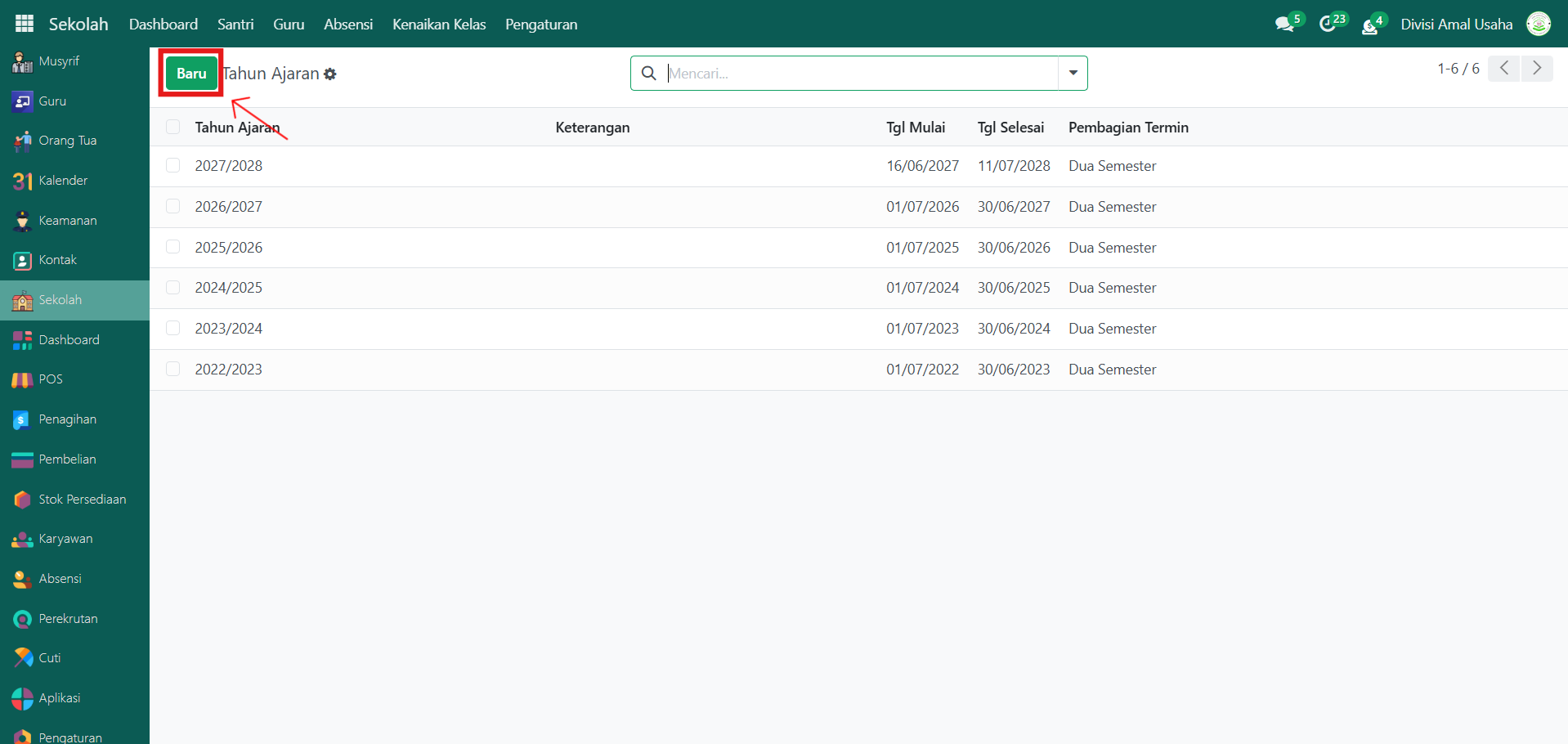The width and height of the screenshot is (1568, 744).
Task: Open the activities clock icon
Action: pyautogui.click(x=1328, y=25)
